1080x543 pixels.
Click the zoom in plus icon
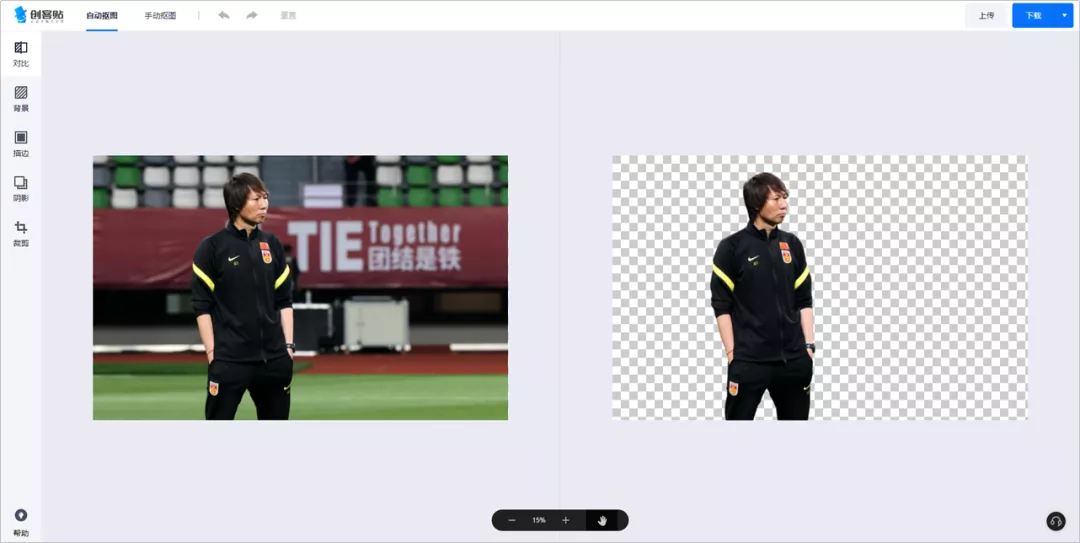[x=565, y=520]
